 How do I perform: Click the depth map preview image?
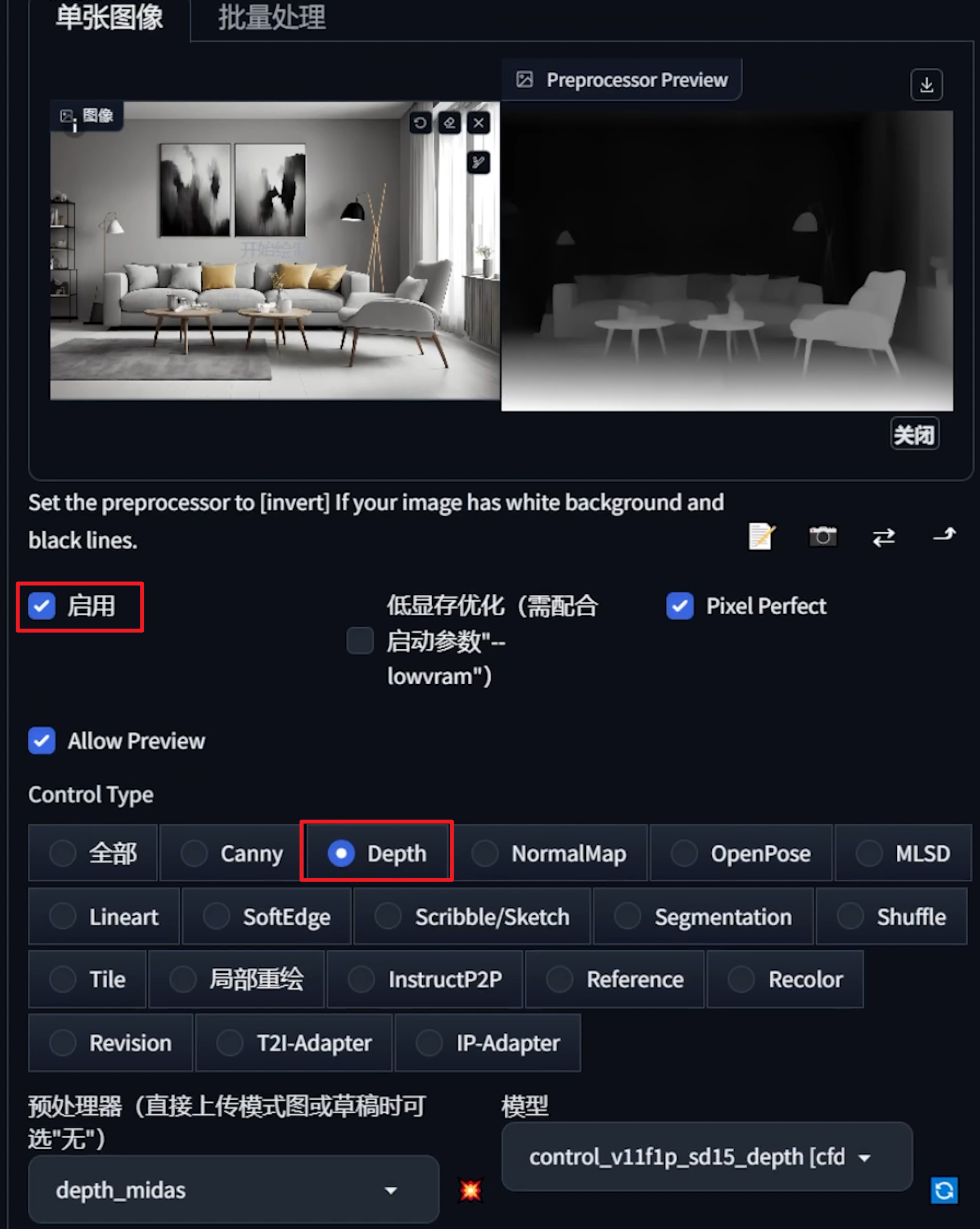tap(727, 260)
